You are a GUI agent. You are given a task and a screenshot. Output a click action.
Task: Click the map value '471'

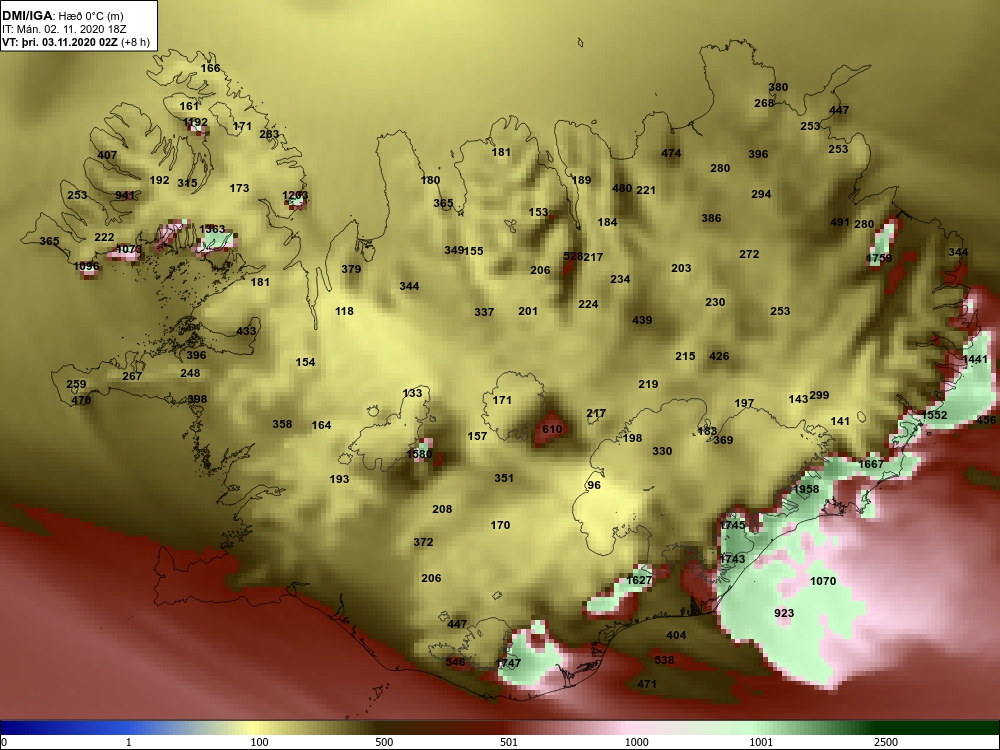point(647,684)
